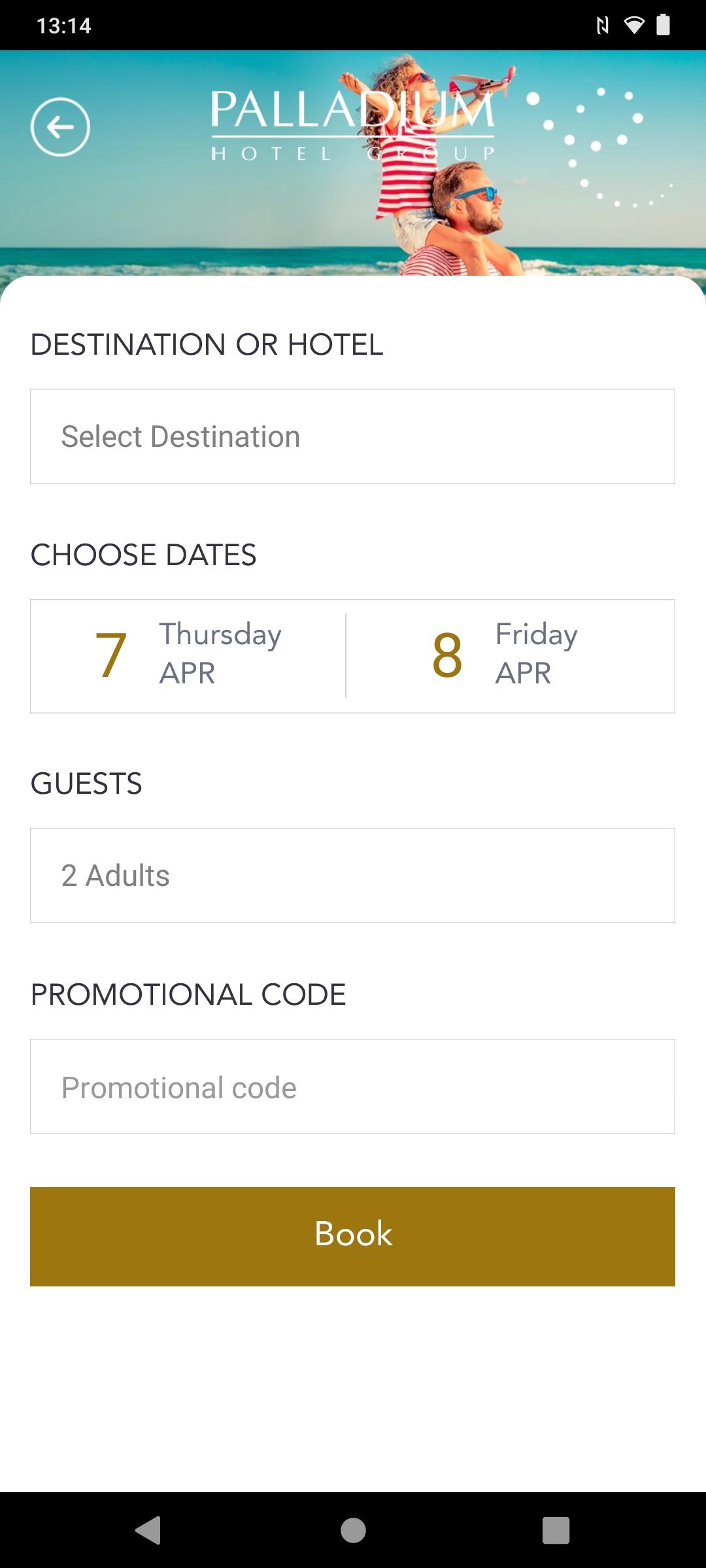
Task: Tap the gold number 8 check-out day
Action: pyautogui.click(x=447, y=655)
